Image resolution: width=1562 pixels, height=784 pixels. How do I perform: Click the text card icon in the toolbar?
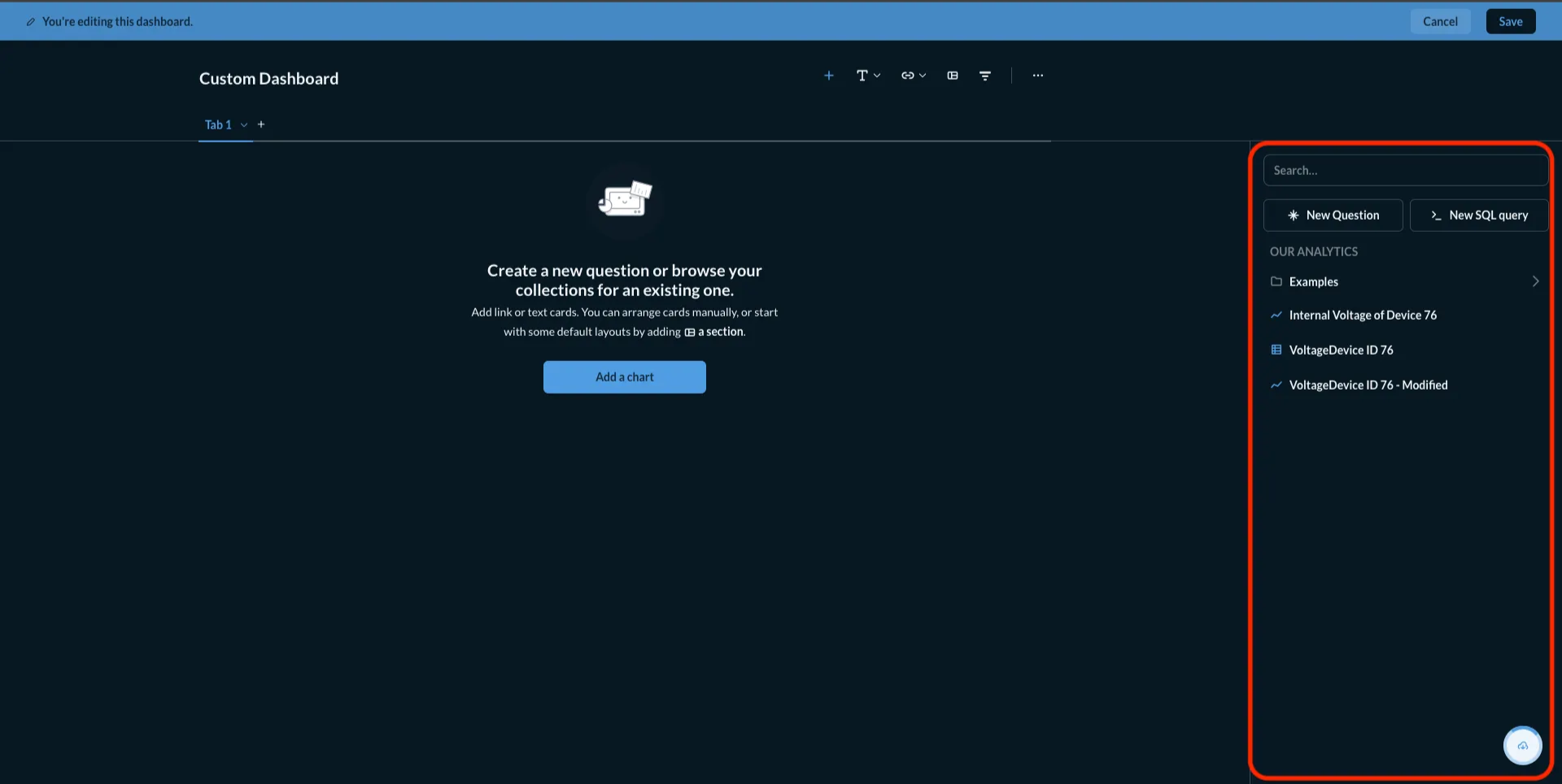tap(862, 75)
